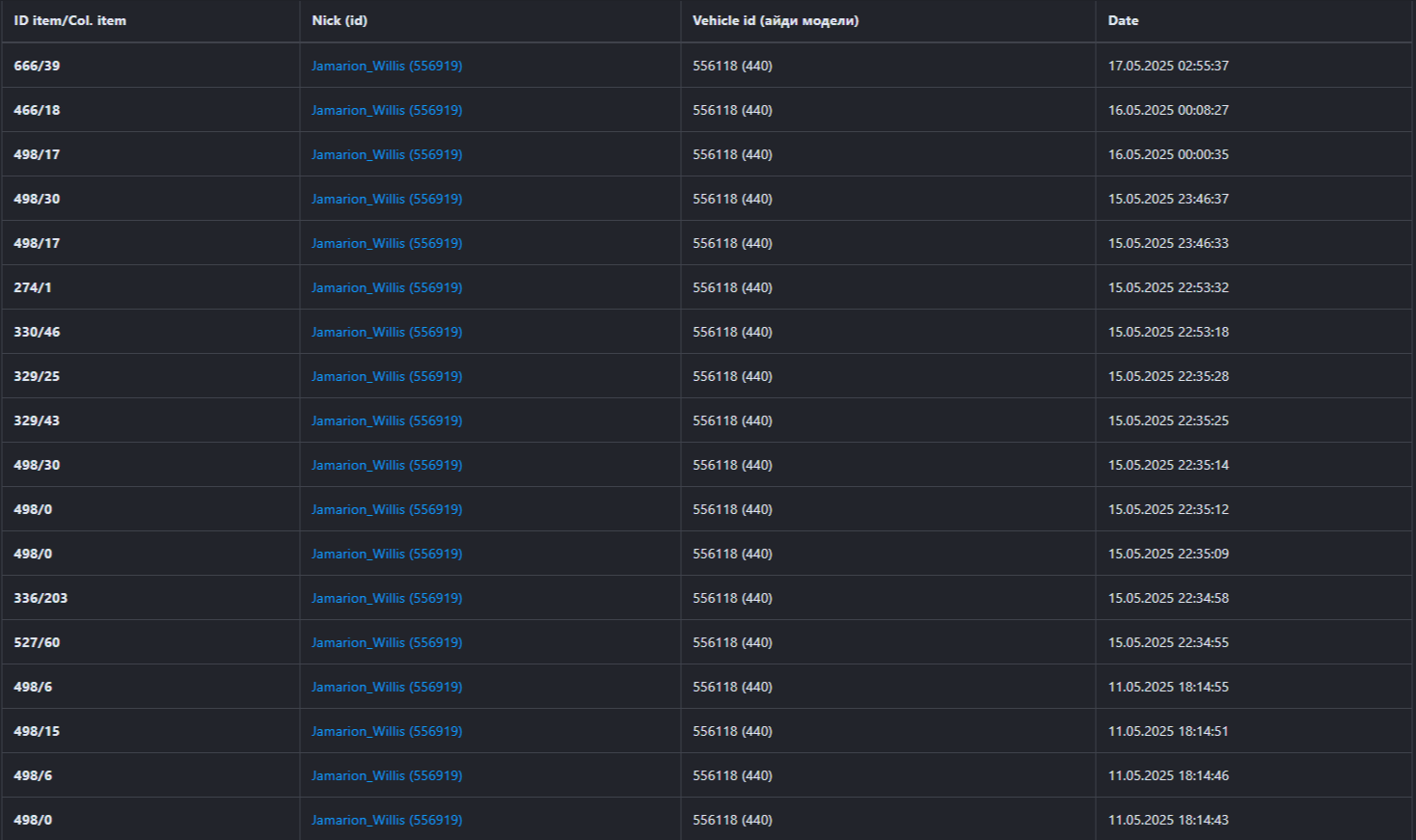
Task: Open the player link in the 336/203 row
Action: [x=386, y=598]
